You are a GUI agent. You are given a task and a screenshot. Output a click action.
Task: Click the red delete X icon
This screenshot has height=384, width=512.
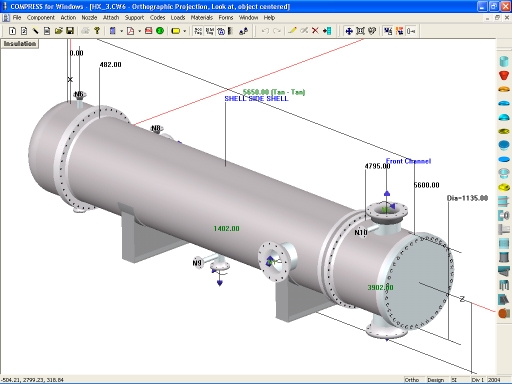(315, 31)
